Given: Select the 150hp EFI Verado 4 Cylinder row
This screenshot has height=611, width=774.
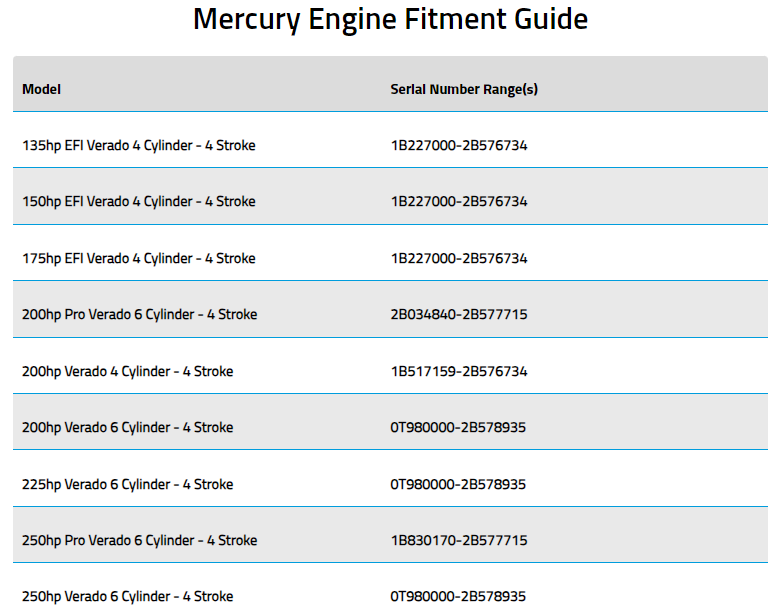Looking at the screenshot, I should (x=139, y=202).
